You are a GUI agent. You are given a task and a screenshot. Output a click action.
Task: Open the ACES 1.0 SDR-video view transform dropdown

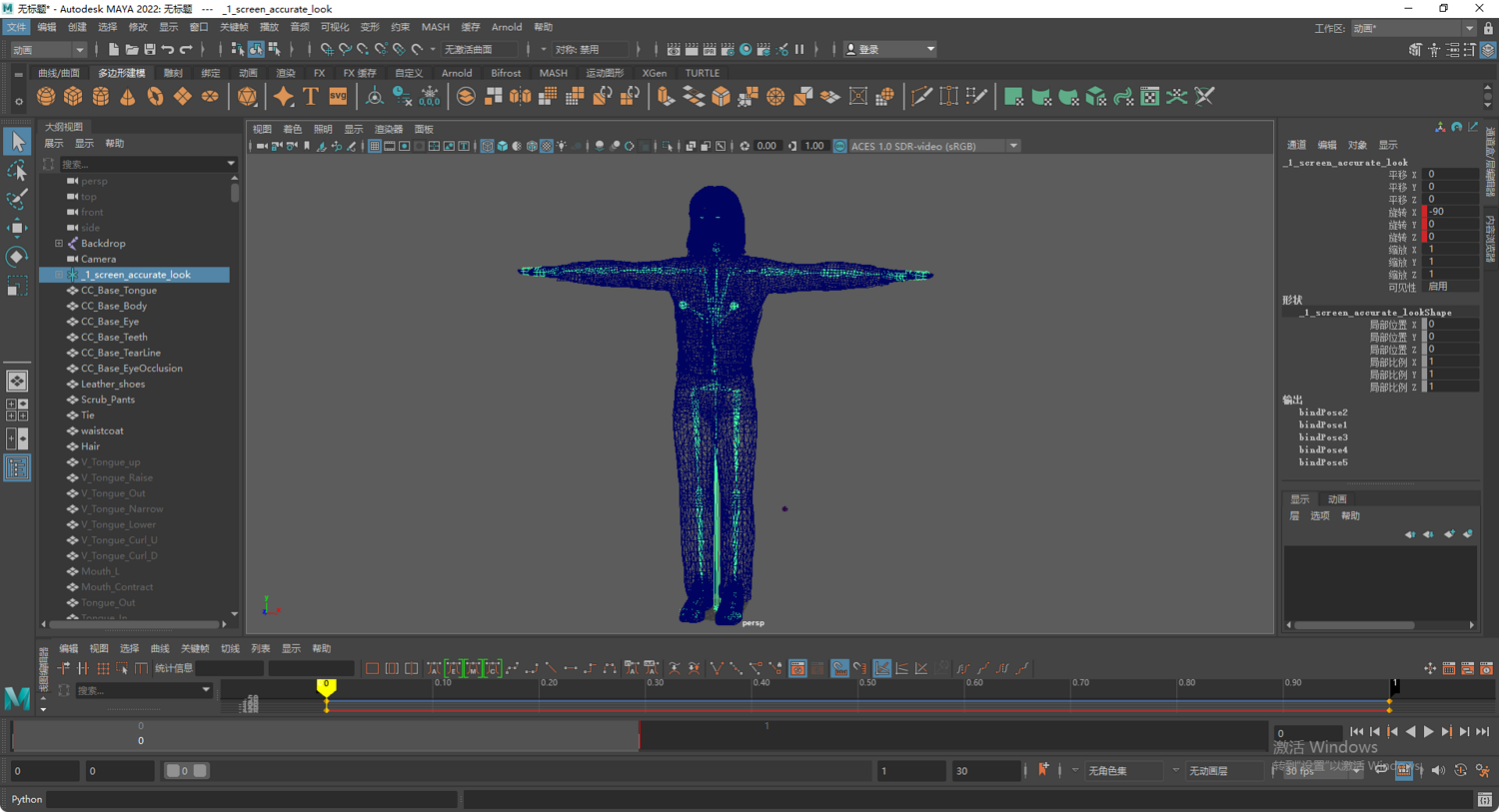click(x=1013, y=146)
